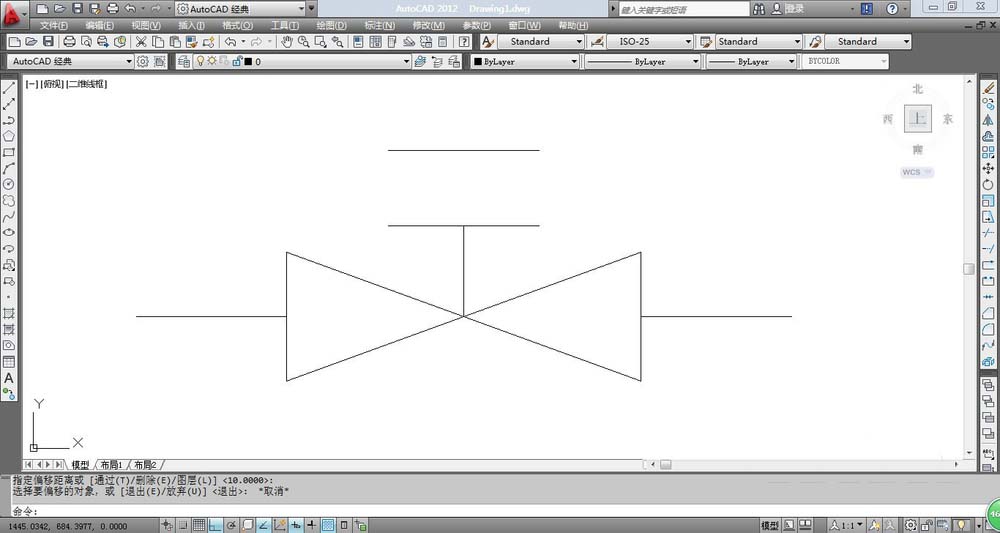
Task: Toggle Grid Display in status bar
Action: pyautogui.click(x=199, y=525)
